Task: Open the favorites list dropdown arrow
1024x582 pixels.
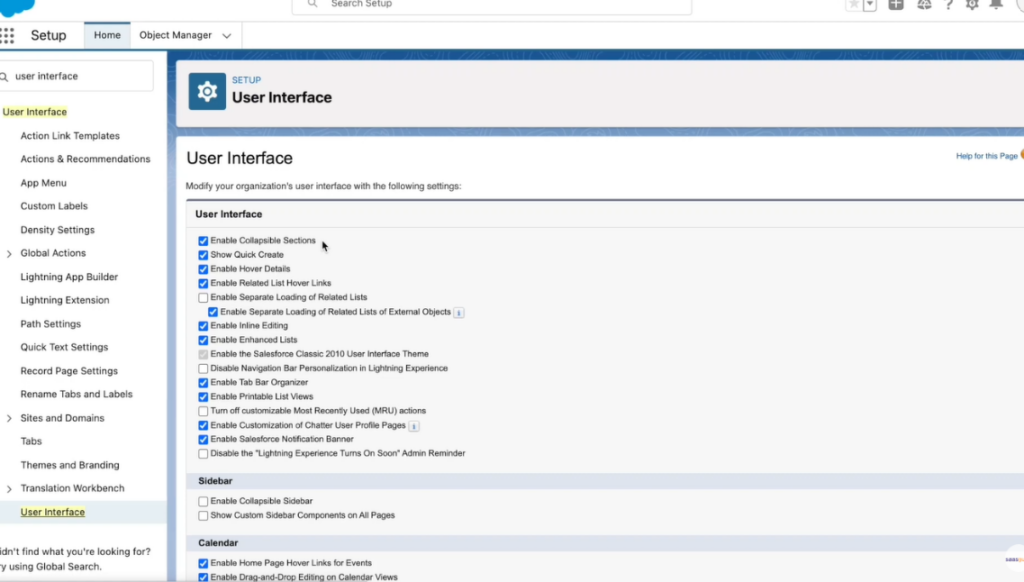Action: pyautogui.click(x=869, y=5)
